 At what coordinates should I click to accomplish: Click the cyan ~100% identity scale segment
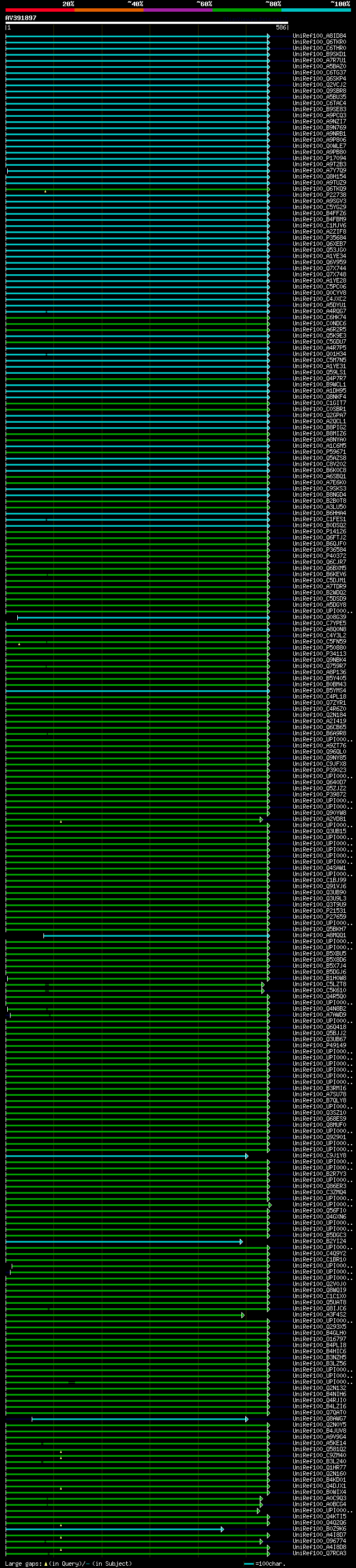(316, 10)
